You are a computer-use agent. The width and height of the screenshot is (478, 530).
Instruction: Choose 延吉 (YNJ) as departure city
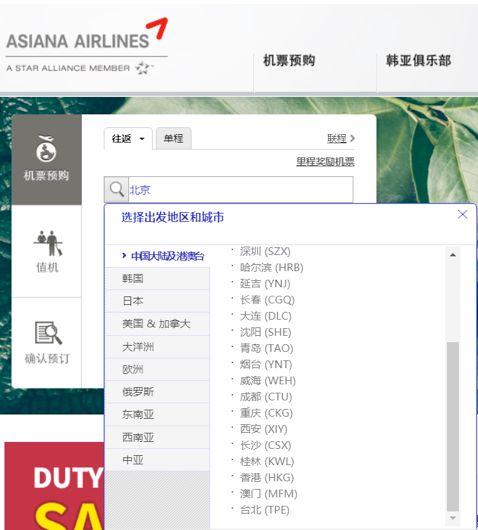click(x=265, y=284)
